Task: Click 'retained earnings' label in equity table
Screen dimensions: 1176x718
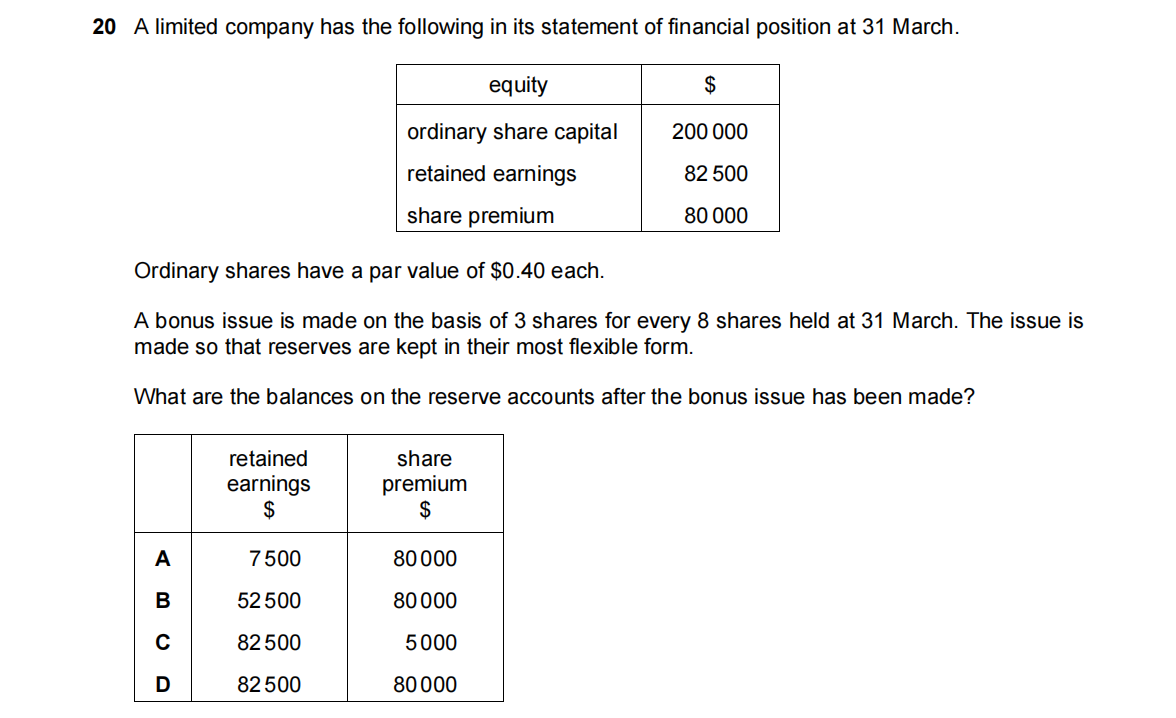Action: tap(491, 174)
